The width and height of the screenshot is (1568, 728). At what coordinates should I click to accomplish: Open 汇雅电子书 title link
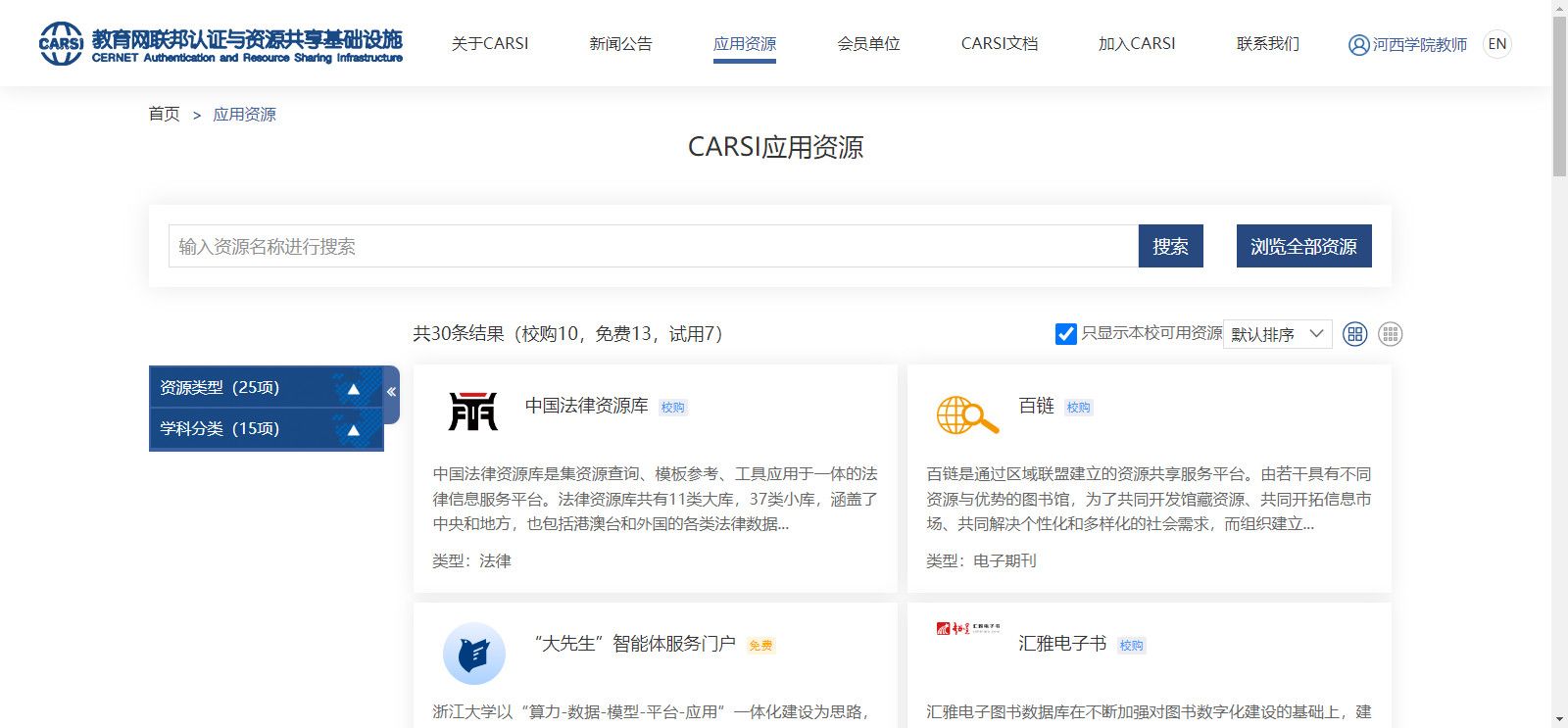1062,644
